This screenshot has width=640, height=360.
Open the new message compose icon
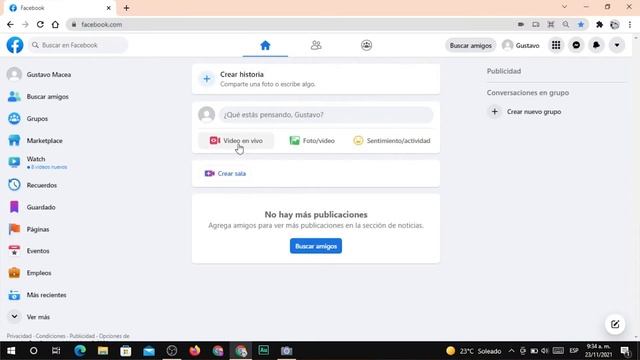(615, 324)
